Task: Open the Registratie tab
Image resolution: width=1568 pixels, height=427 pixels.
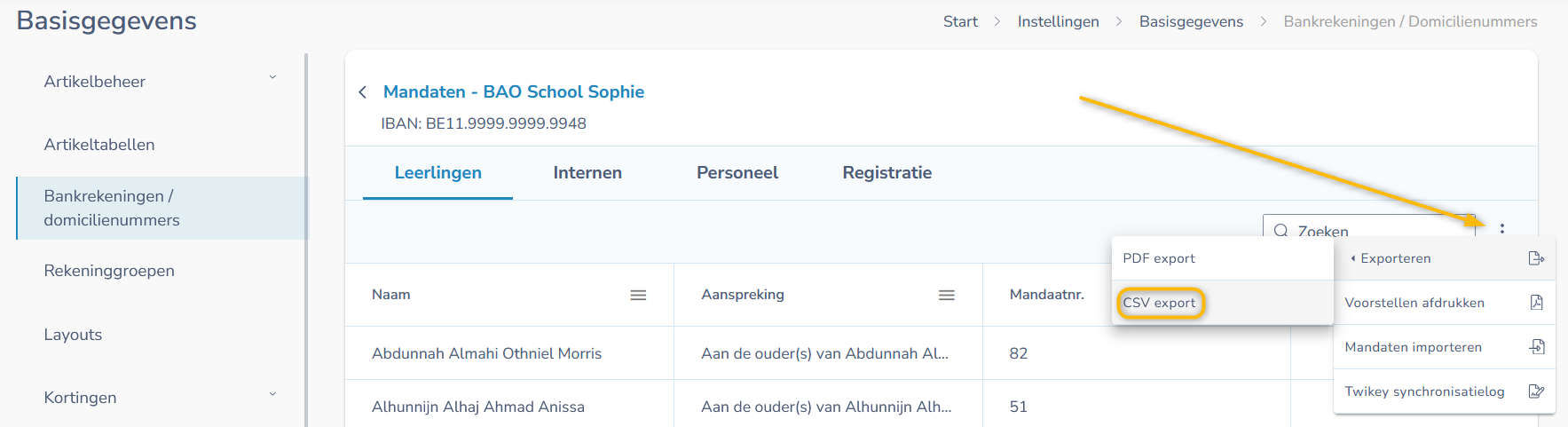Action: [x=886, y=173]
